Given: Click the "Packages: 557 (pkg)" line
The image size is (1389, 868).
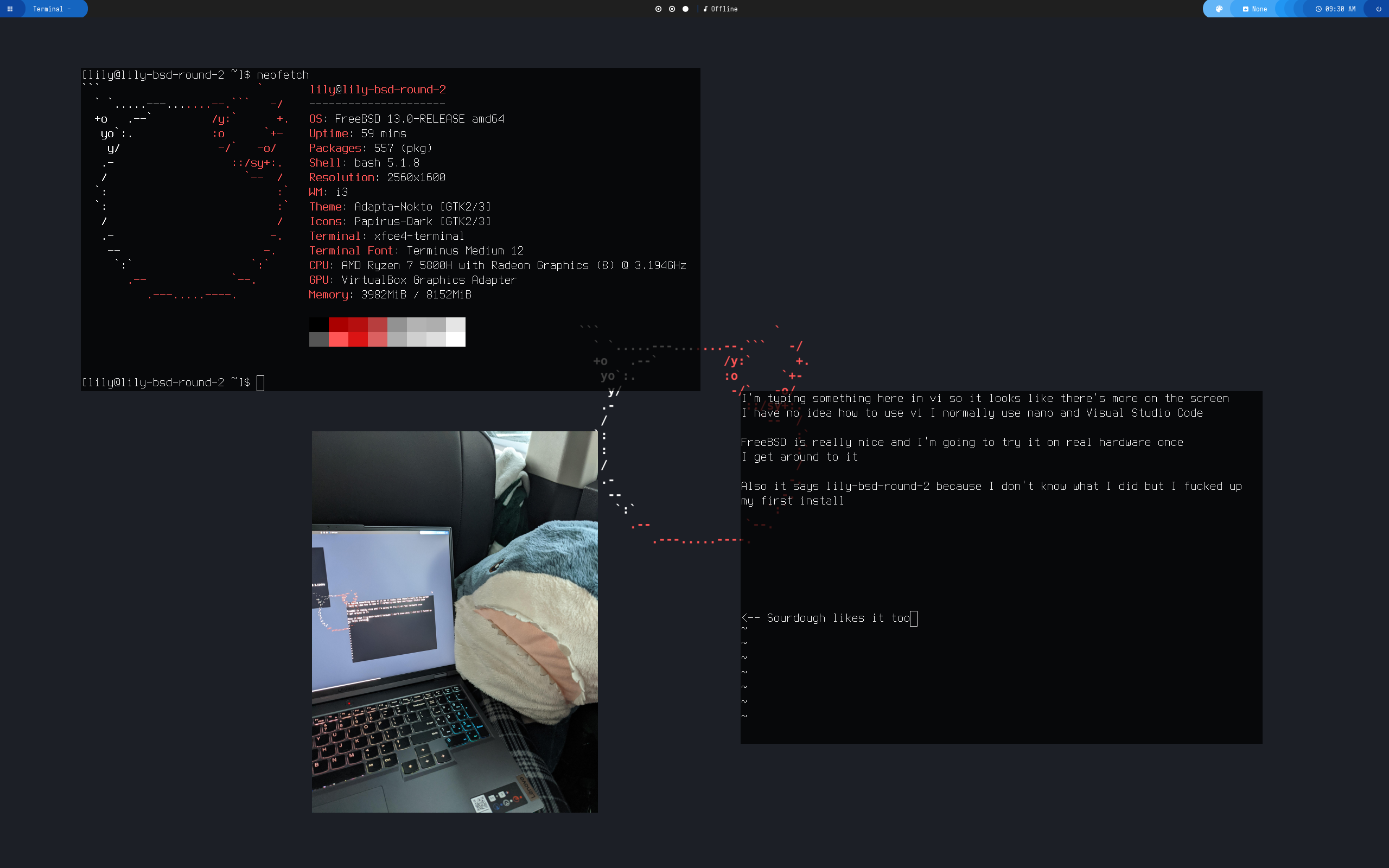Looking at the screenshot, I should click(x=370, y=148).
